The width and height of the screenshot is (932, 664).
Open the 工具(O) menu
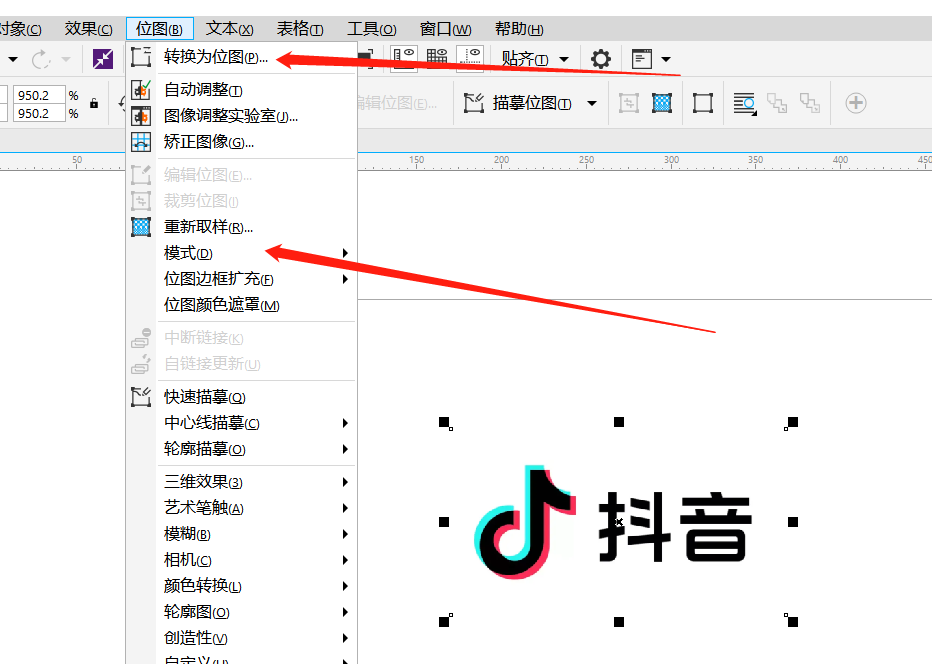371,29
